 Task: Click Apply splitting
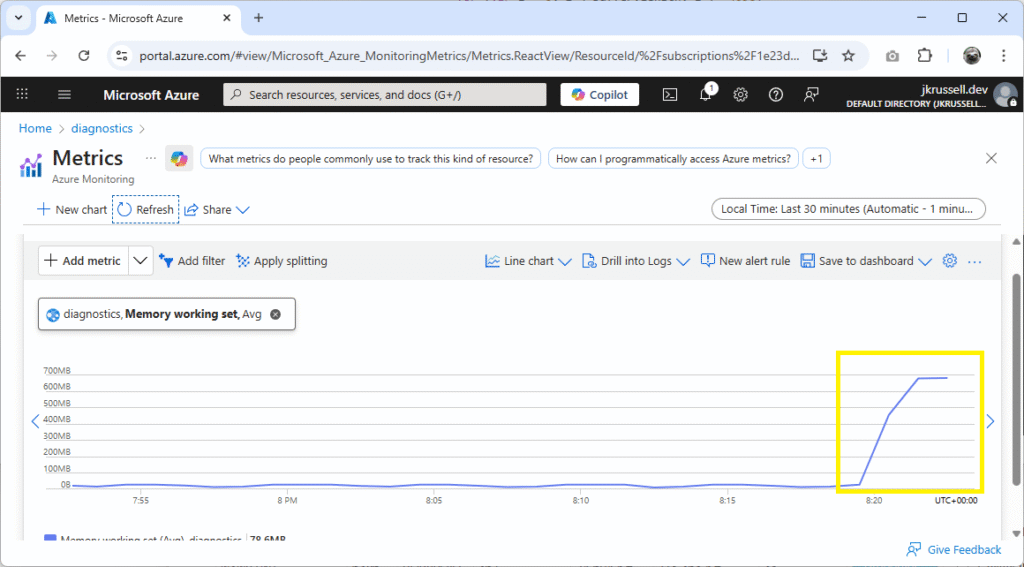281,261
